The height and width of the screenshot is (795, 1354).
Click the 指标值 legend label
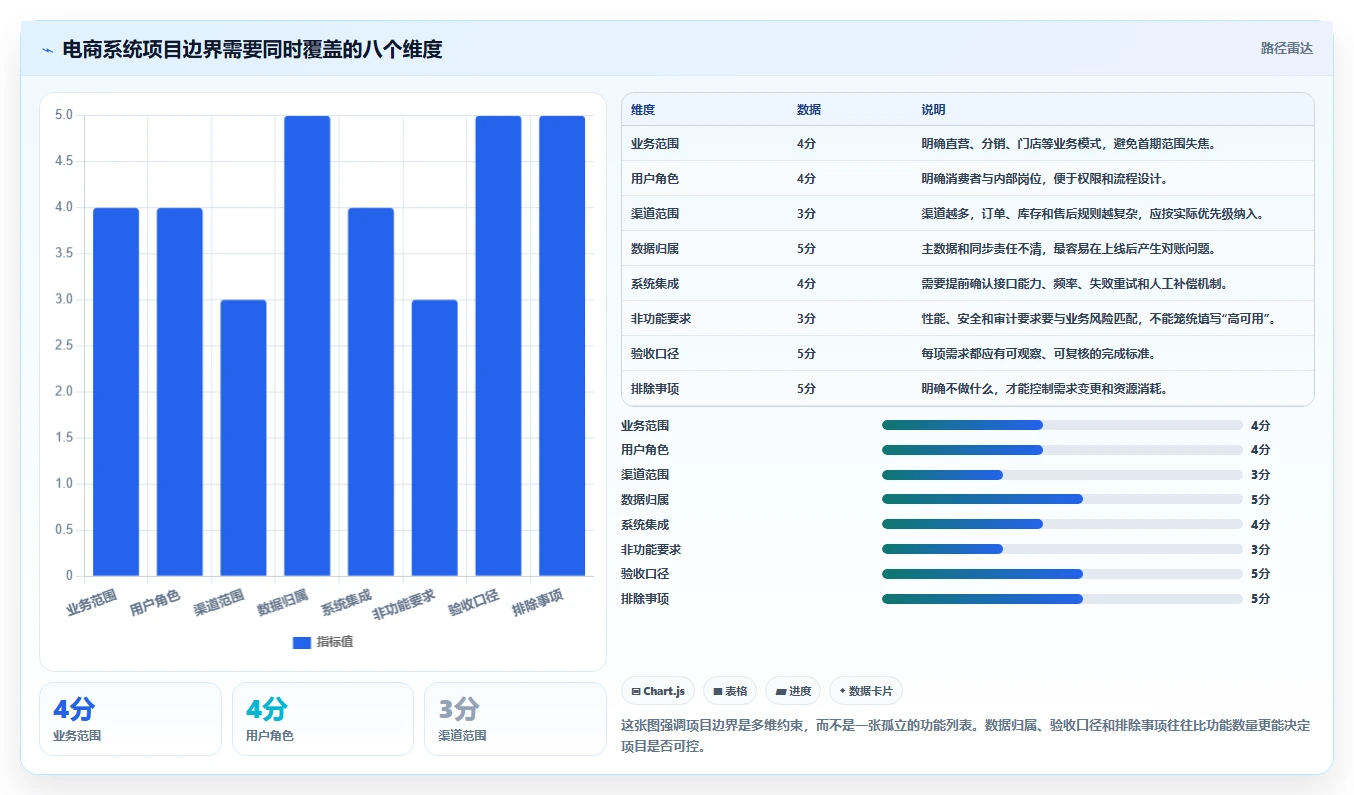pyautogui.click(x=335, y=642)
